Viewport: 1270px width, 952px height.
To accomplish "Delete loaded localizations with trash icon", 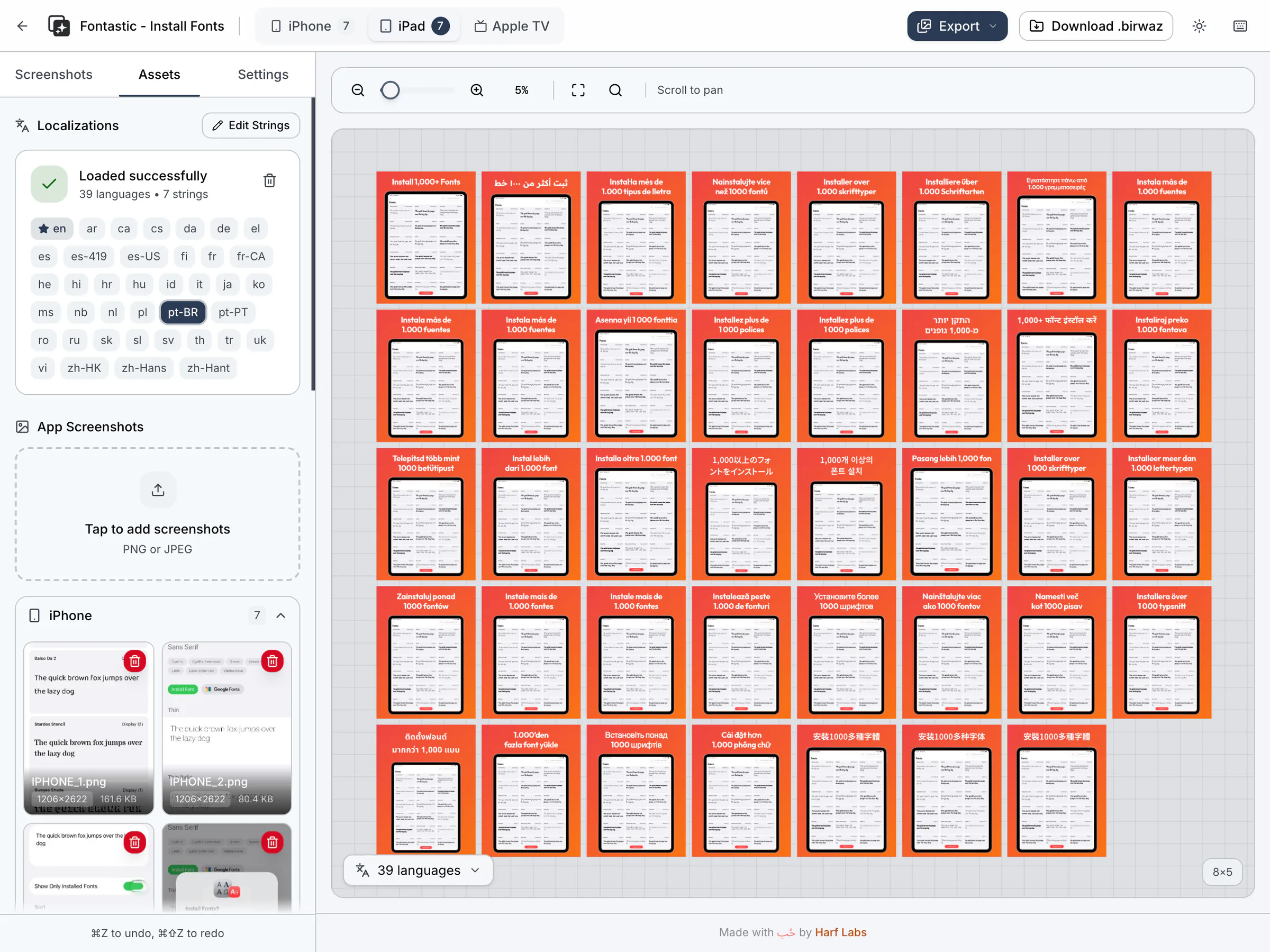I will coord(269,181).
